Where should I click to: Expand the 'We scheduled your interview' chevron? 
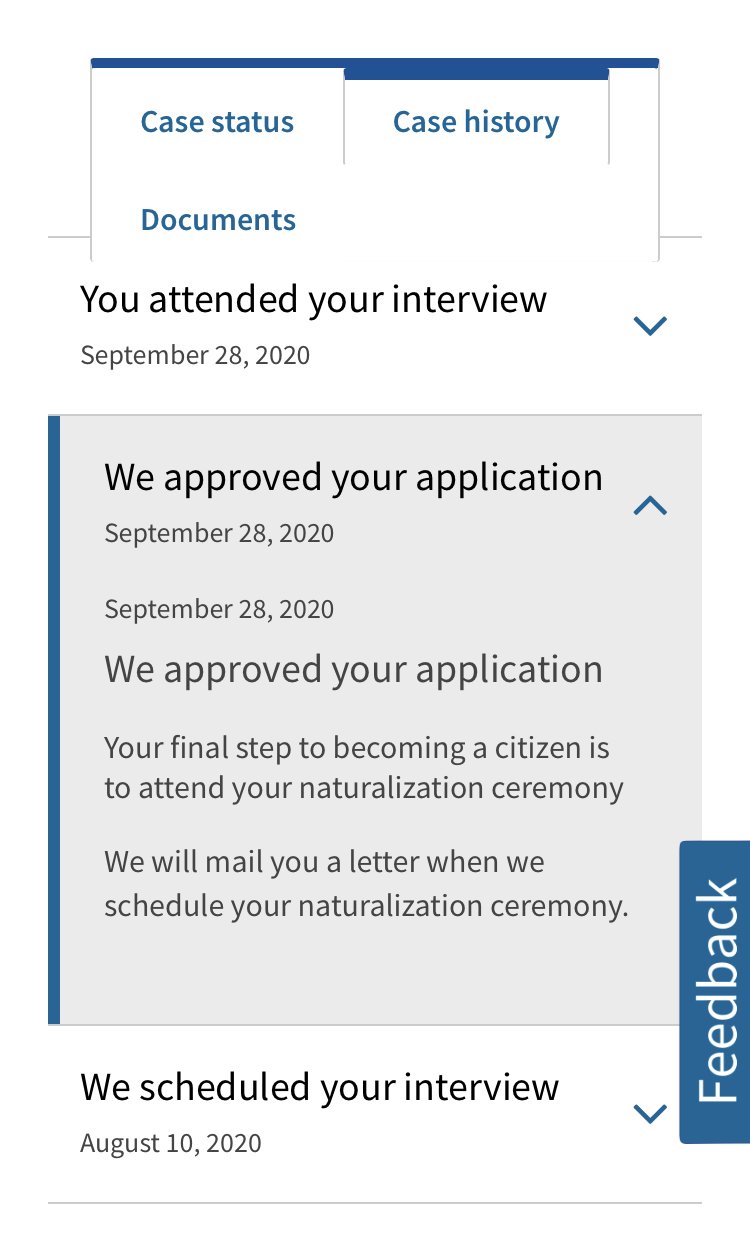click(x=650, y=1113)
